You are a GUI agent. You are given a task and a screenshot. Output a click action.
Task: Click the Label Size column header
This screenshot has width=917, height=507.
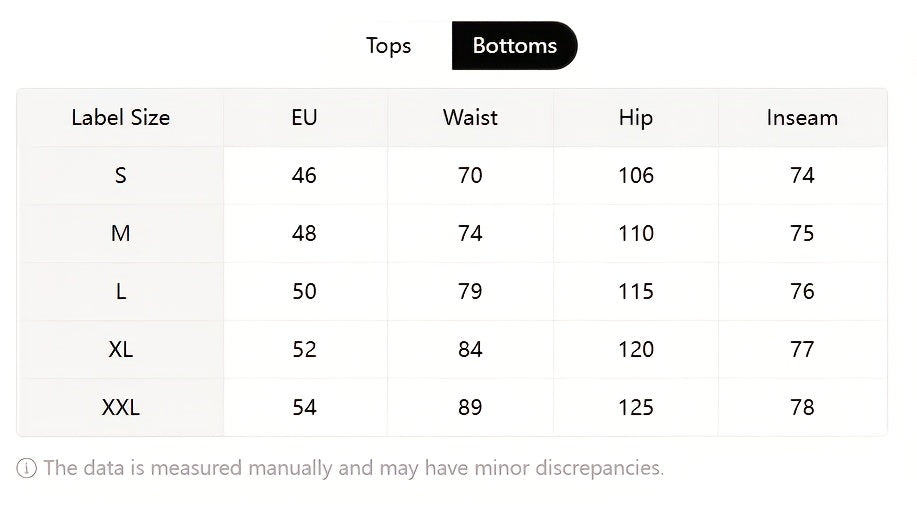pos(121,118)
